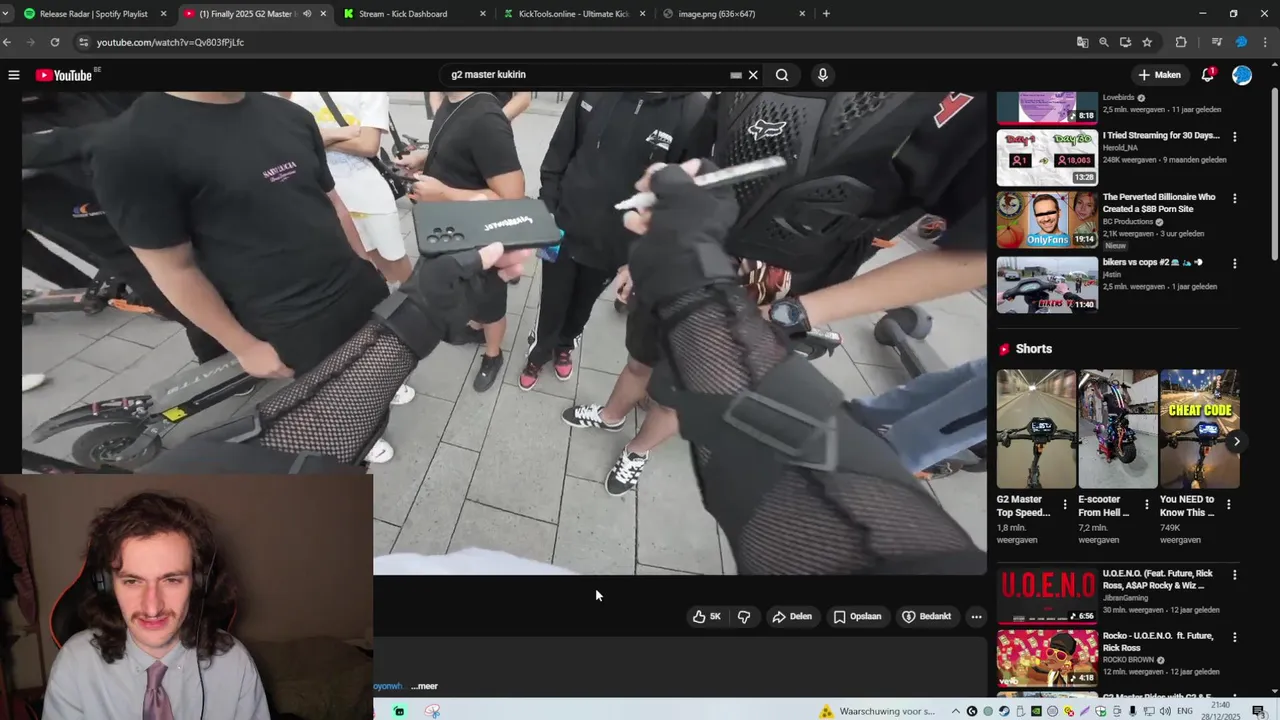This screenshot has width=1280, height=720.
Task: Open options for You NEED to Know short
Action: (1229, 505)
